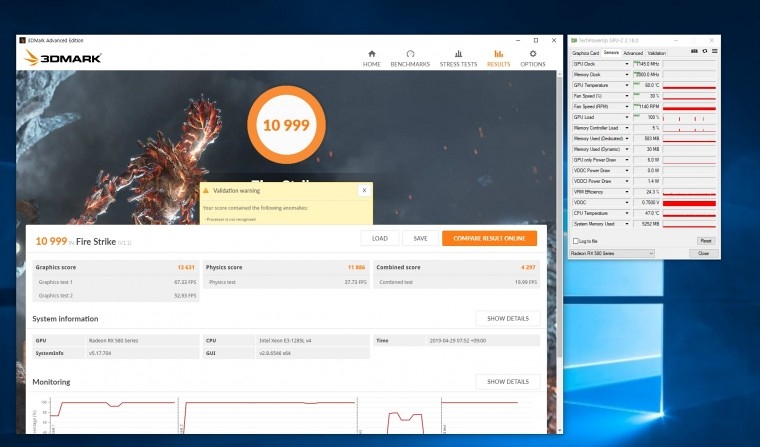Click the GPU-Z Reset button
760x447 pixels.
pyautogui.click(x=706, y=241)
